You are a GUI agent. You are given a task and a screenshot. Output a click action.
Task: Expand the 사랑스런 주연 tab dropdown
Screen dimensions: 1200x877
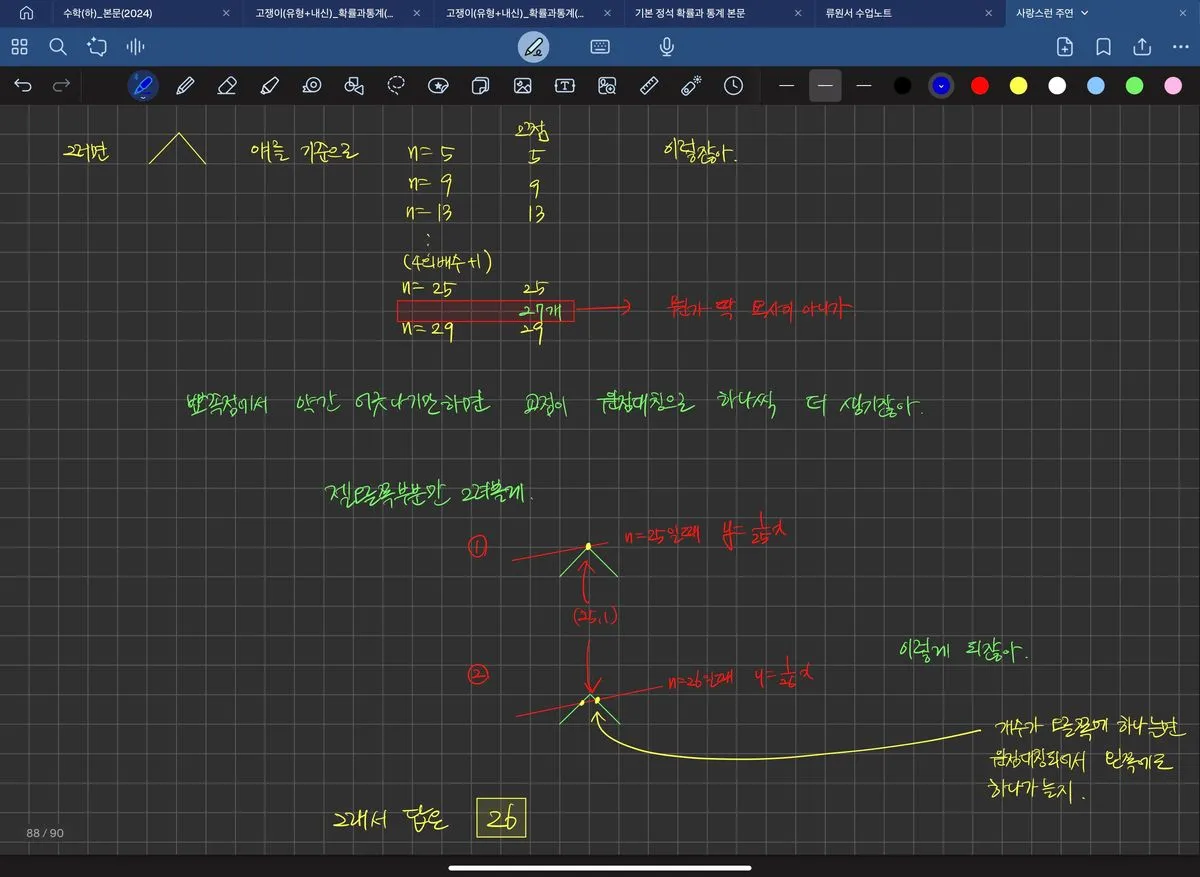[1085, 13]
